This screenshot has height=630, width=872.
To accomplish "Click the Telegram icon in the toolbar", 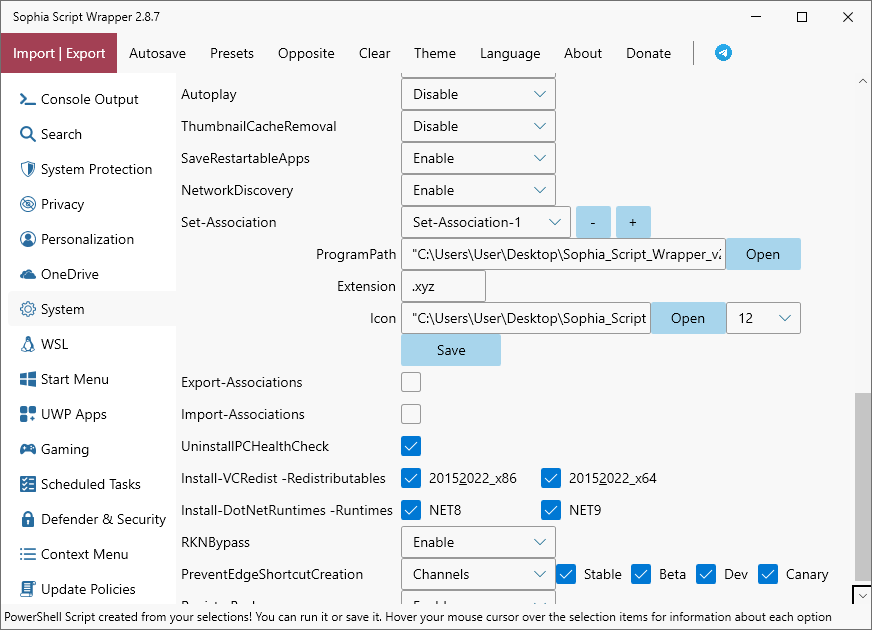I will (723, 53).
